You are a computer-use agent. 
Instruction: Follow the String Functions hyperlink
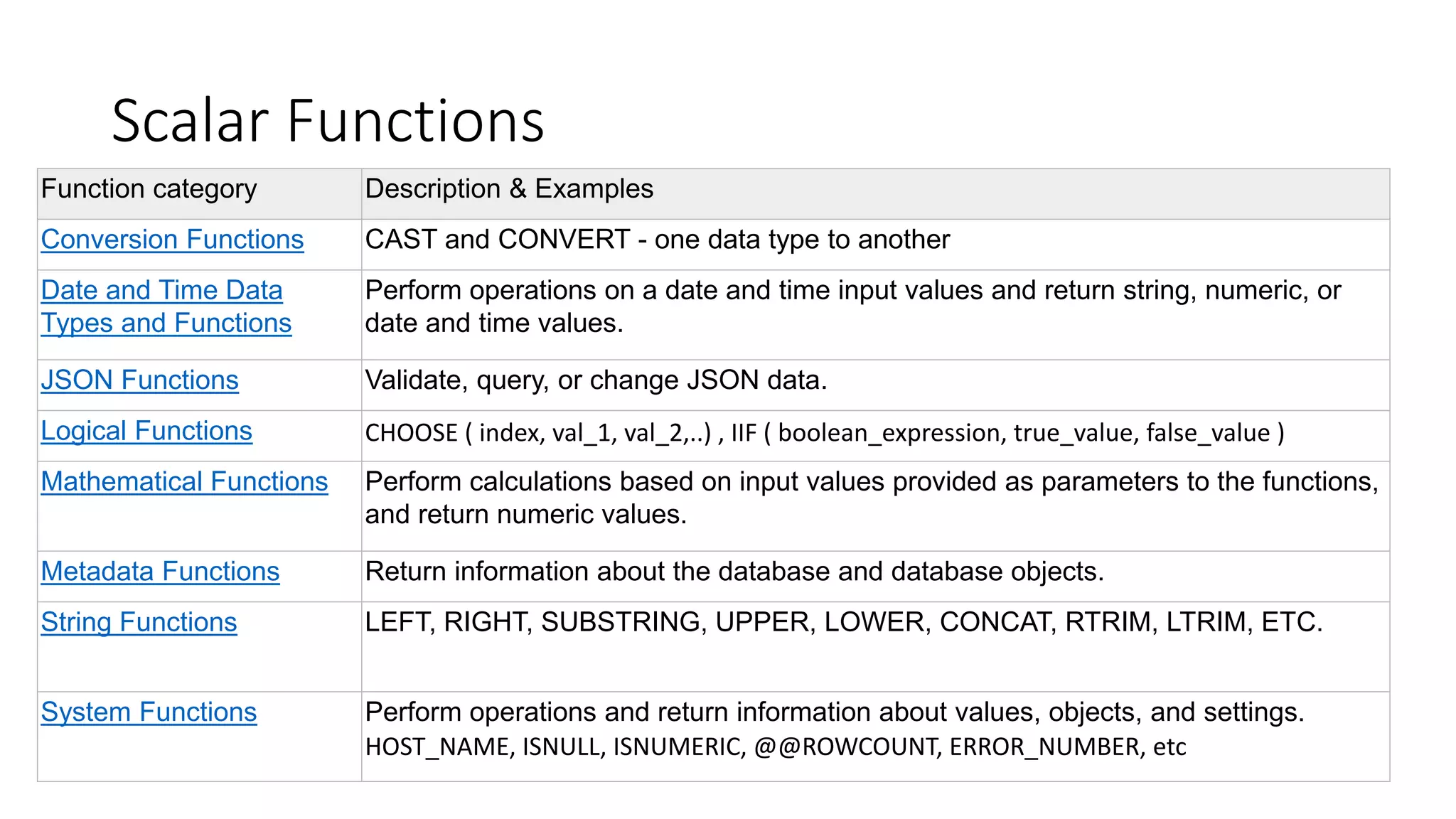pyautogui.click(x=139, y=622)
